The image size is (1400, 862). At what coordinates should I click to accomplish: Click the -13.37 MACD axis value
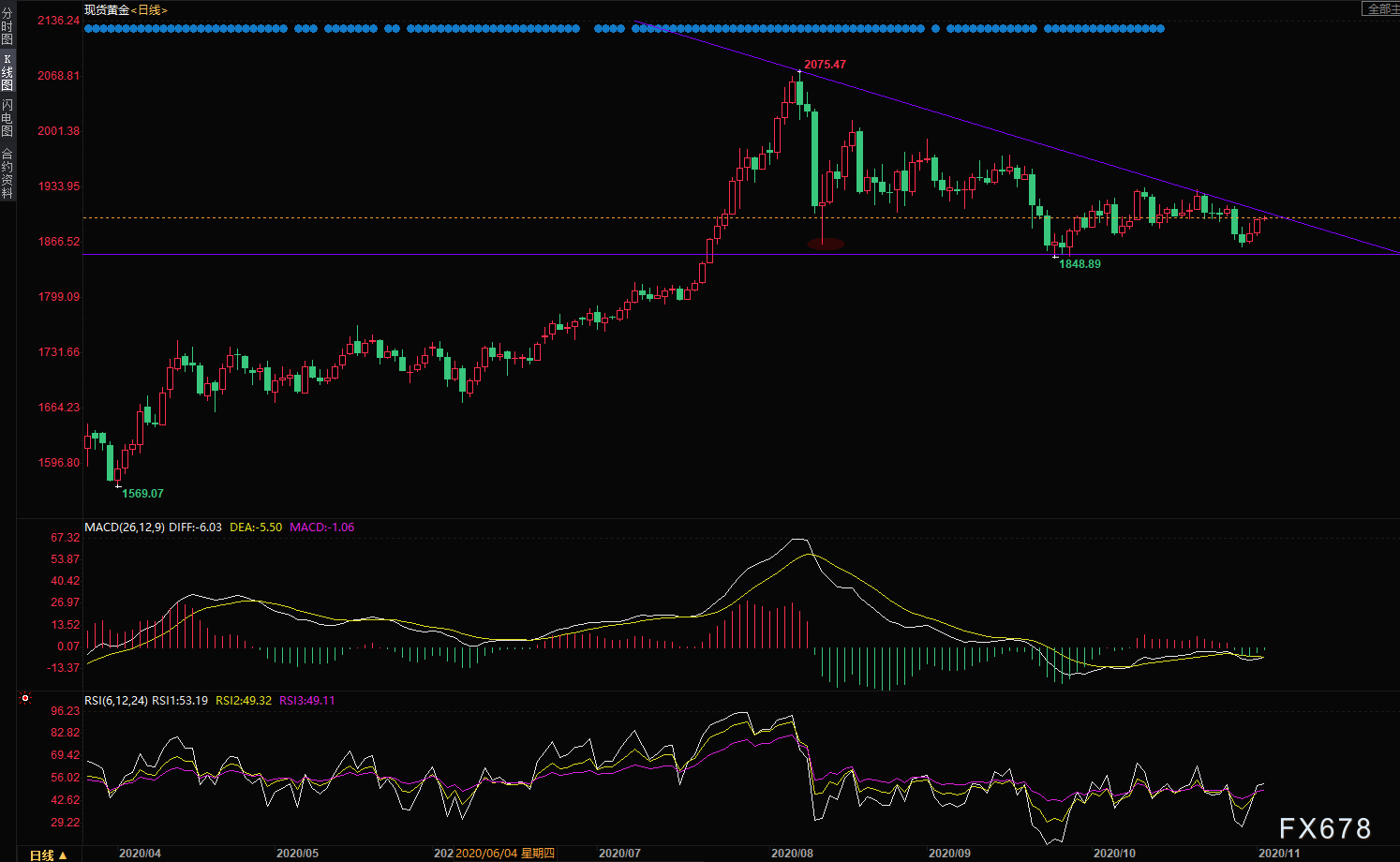click(63, 668)
